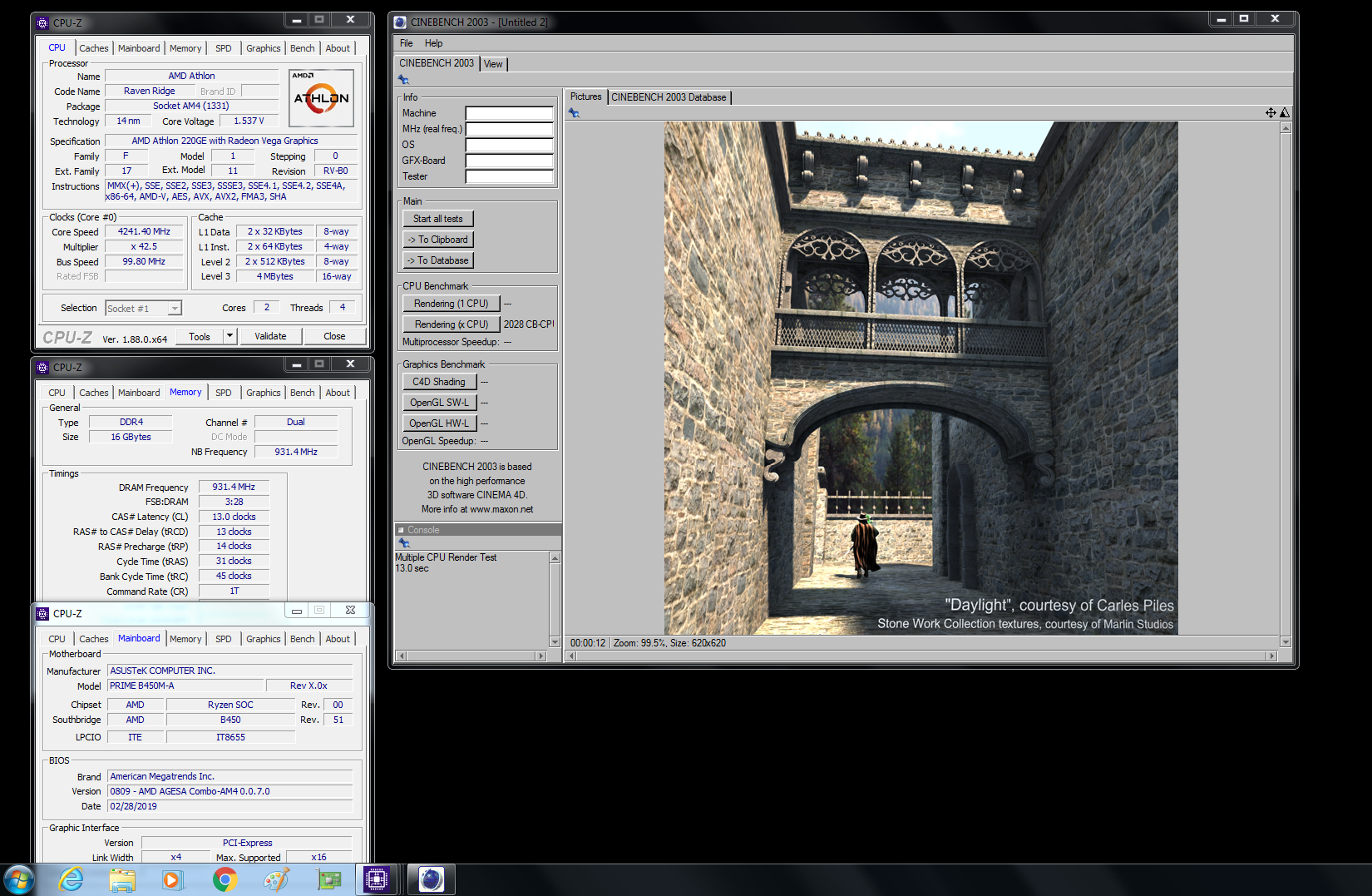Click the Tester input field
The height and width of the screenshot is (896, 1372).
point(509,176)
